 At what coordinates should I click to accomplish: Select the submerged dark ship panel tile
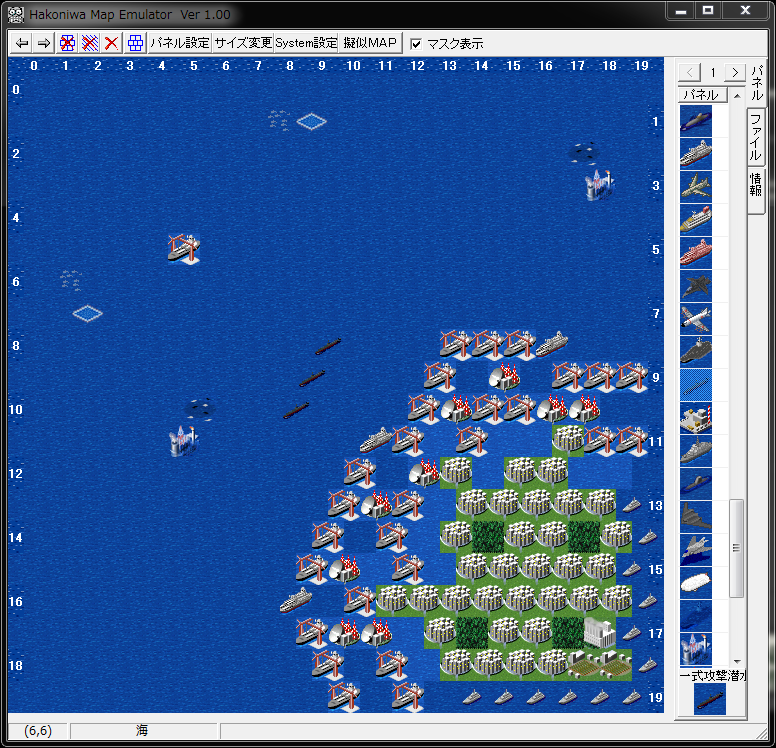click(x=696, y=616)
